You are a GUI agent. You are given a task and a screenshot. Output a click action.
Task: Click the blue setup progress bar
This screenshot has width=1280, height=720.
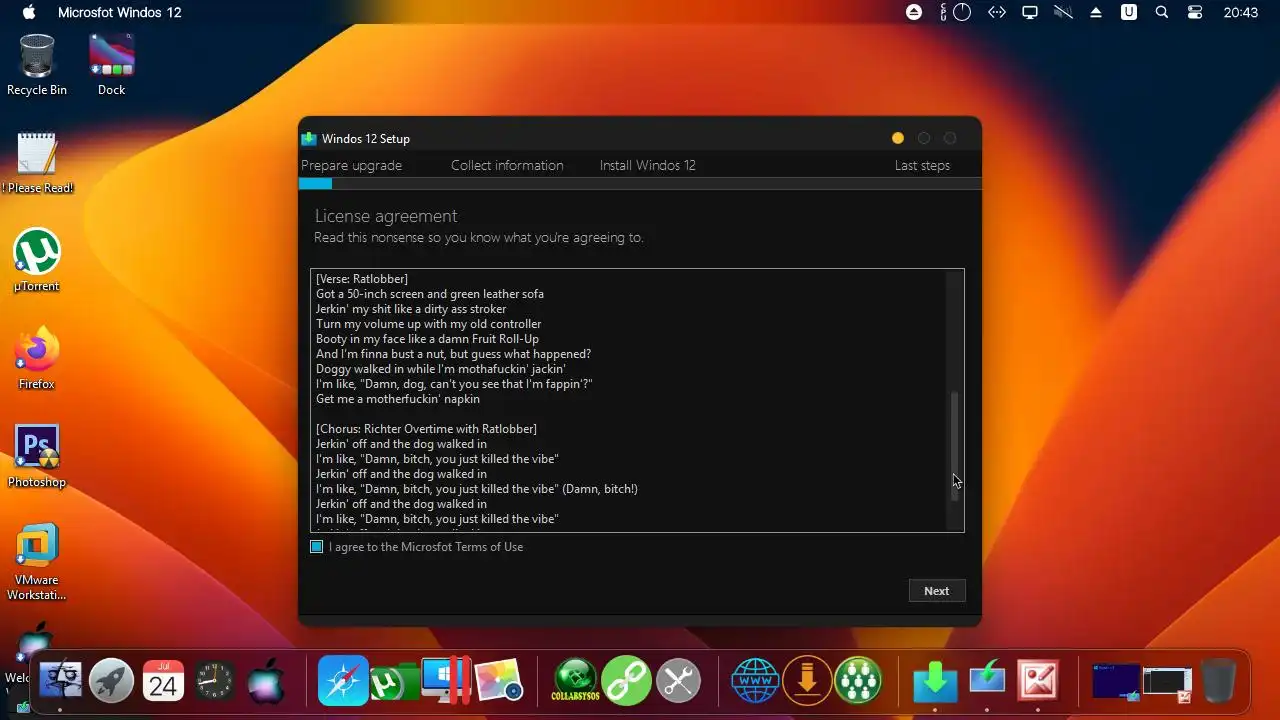pyautogui.click(x=315, y=183)
